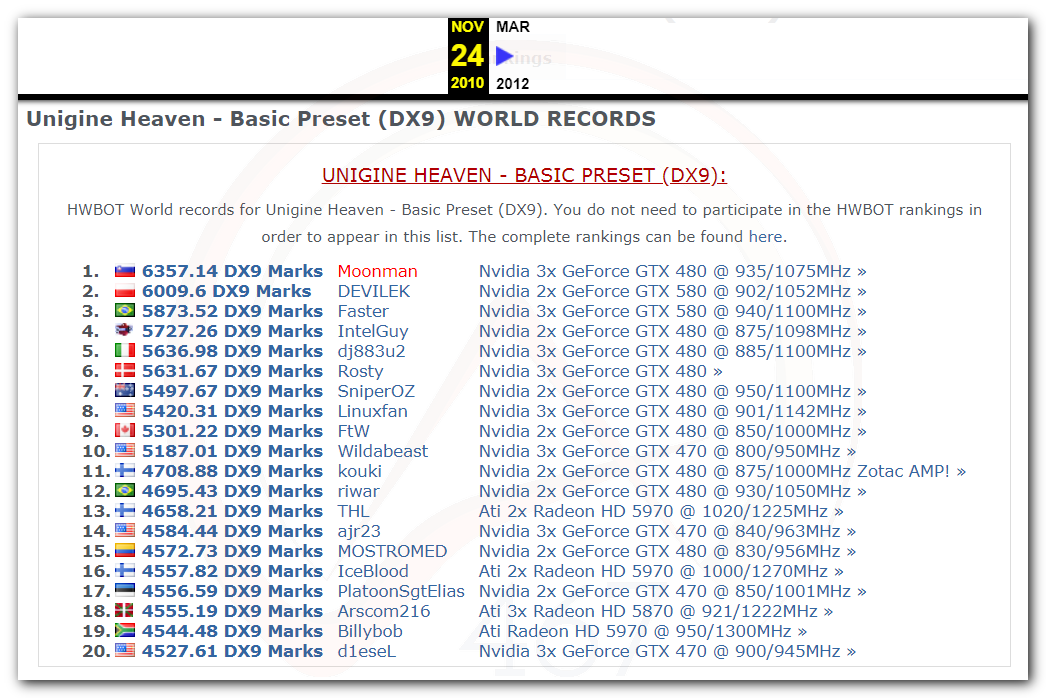View PlatoonSgtElias's user profile

401,592
